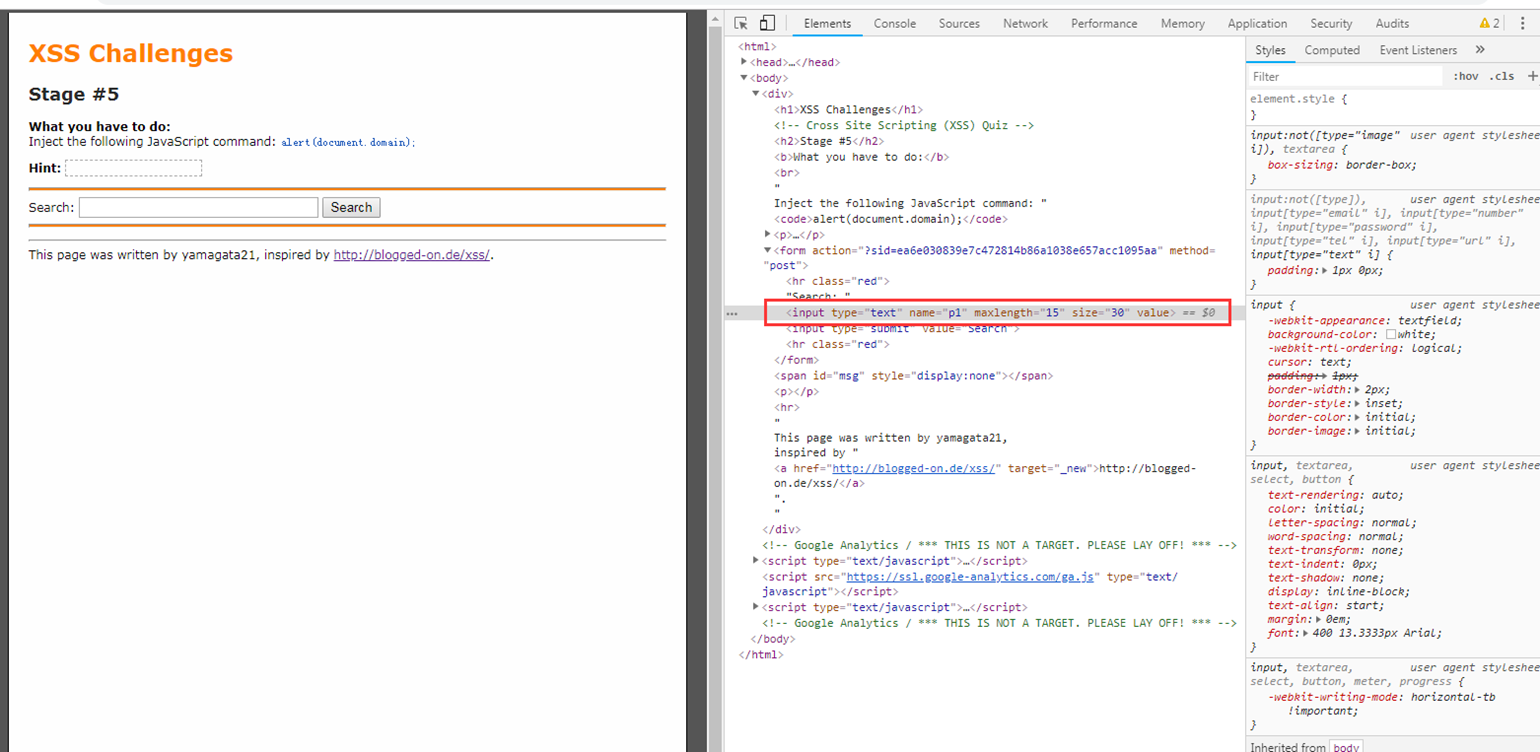Toggle the device toolbar icon
This screenshot has width=1540, height=752.
pos(767,23)
